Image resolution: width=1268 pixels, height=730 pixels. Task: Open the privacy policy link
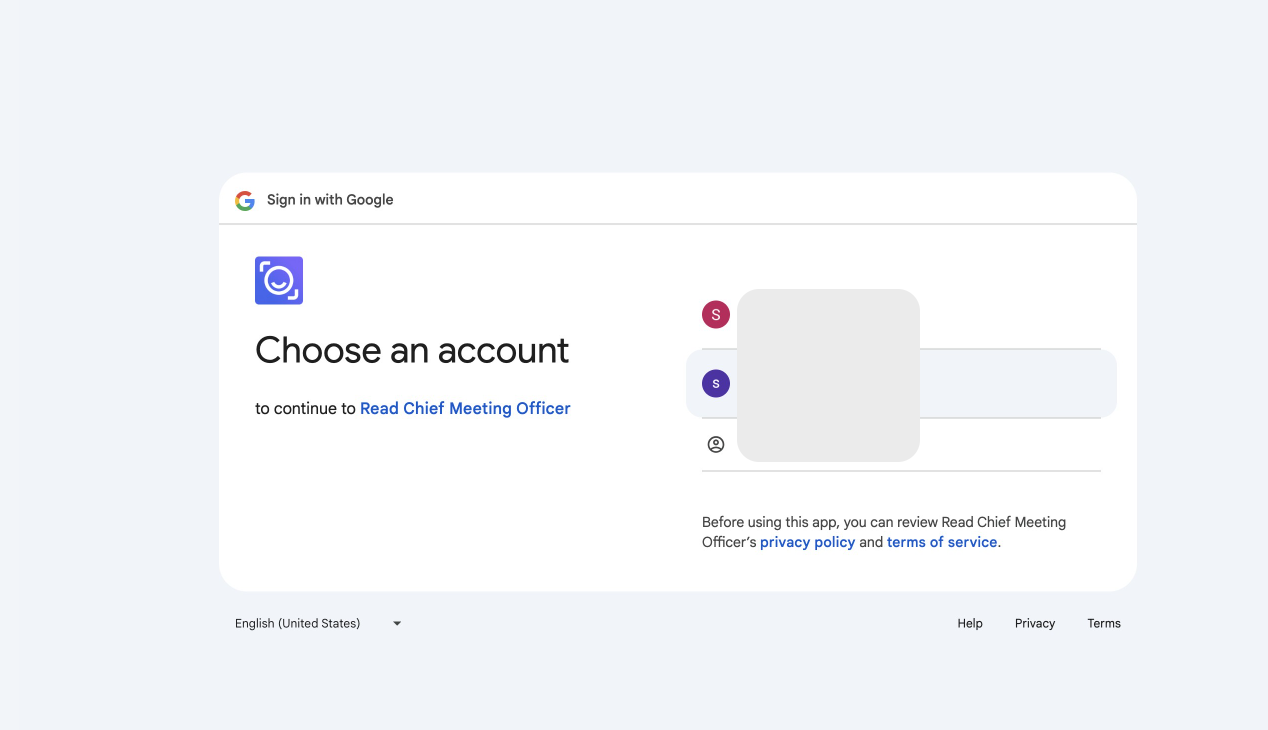pyautogui.click(x=808, y=542)
